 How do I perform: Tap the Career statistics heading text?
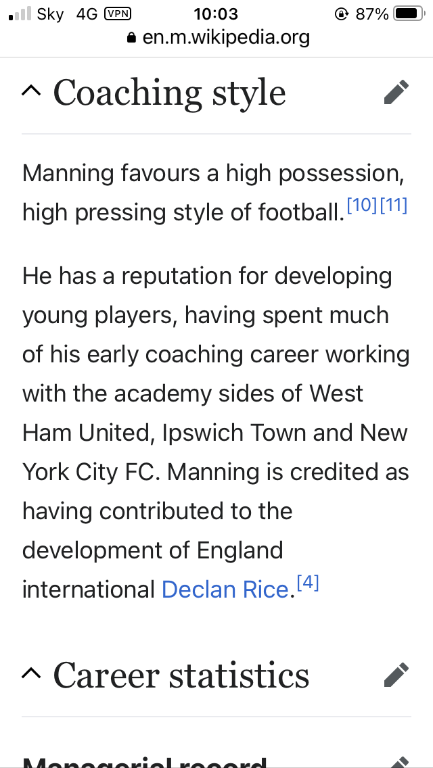pos(181,675)
